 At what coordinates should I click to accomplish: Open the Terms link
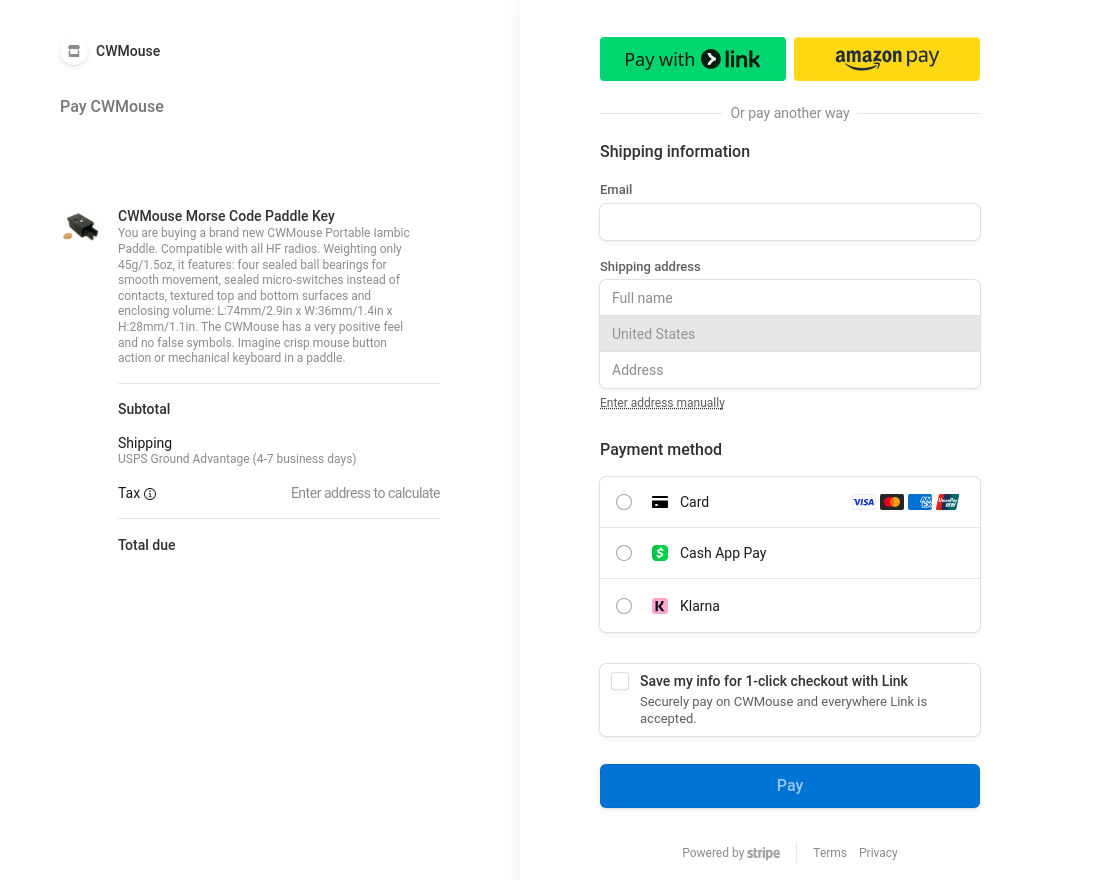coord(830,853)
